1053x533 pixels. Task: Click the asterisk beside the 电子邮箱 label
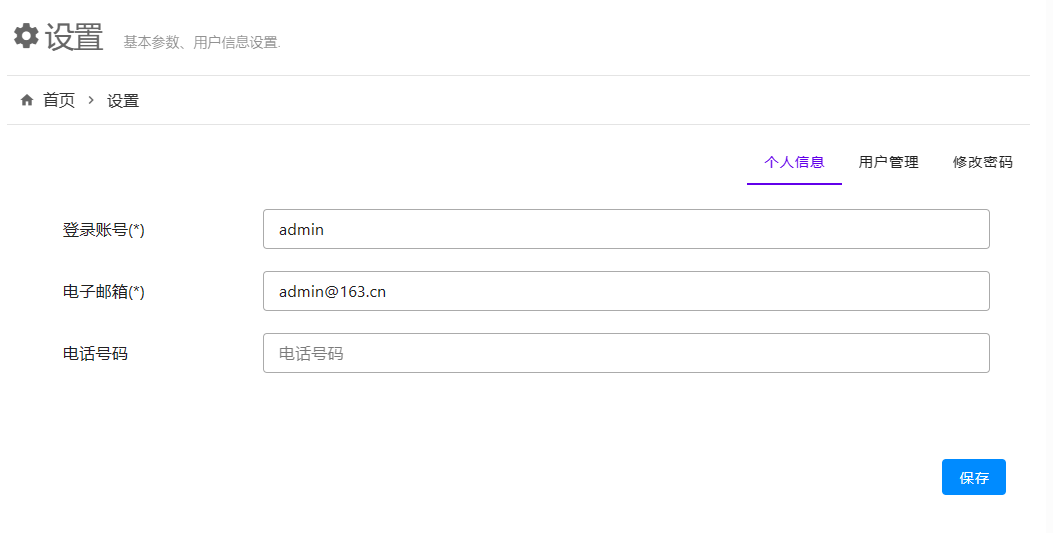click(137, 291)
